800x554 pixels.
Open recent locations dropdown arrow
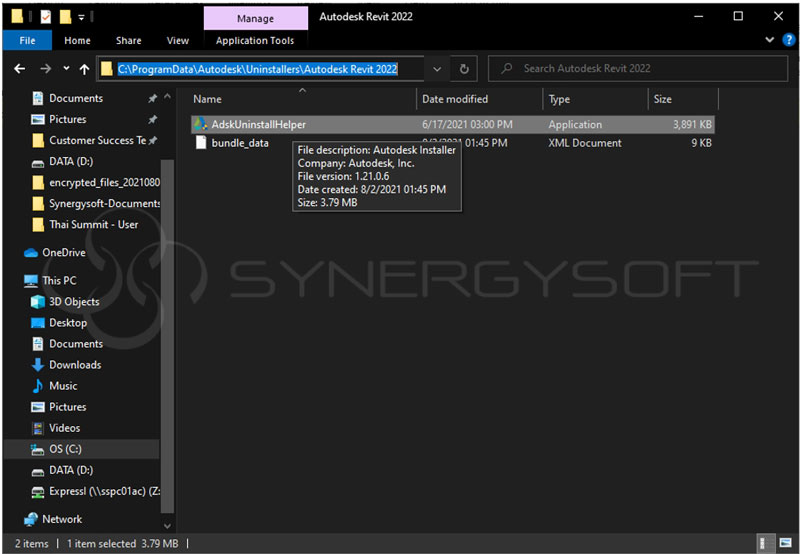coord(66,68)
